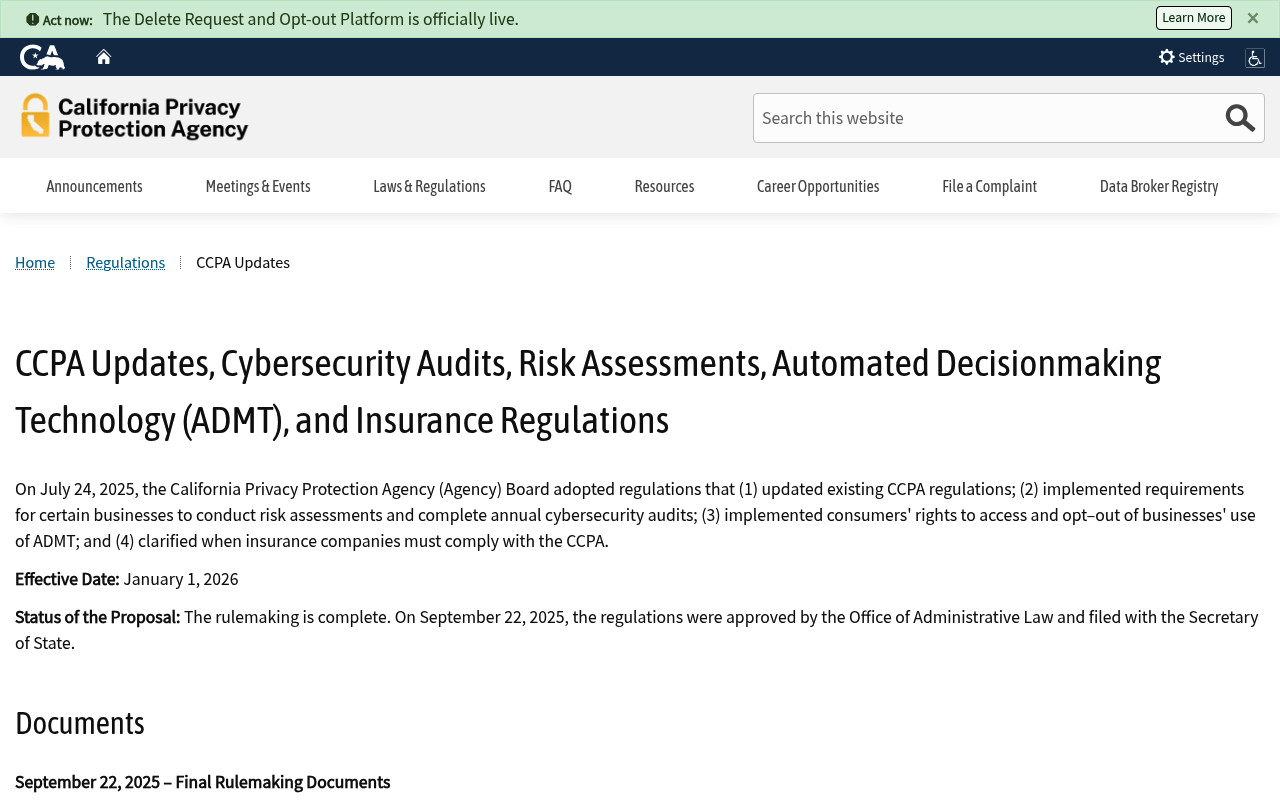The height and width of the screenshot is (800, 1280).
Task: Open Settings gear in top bar
Action: pos(1191,57)
